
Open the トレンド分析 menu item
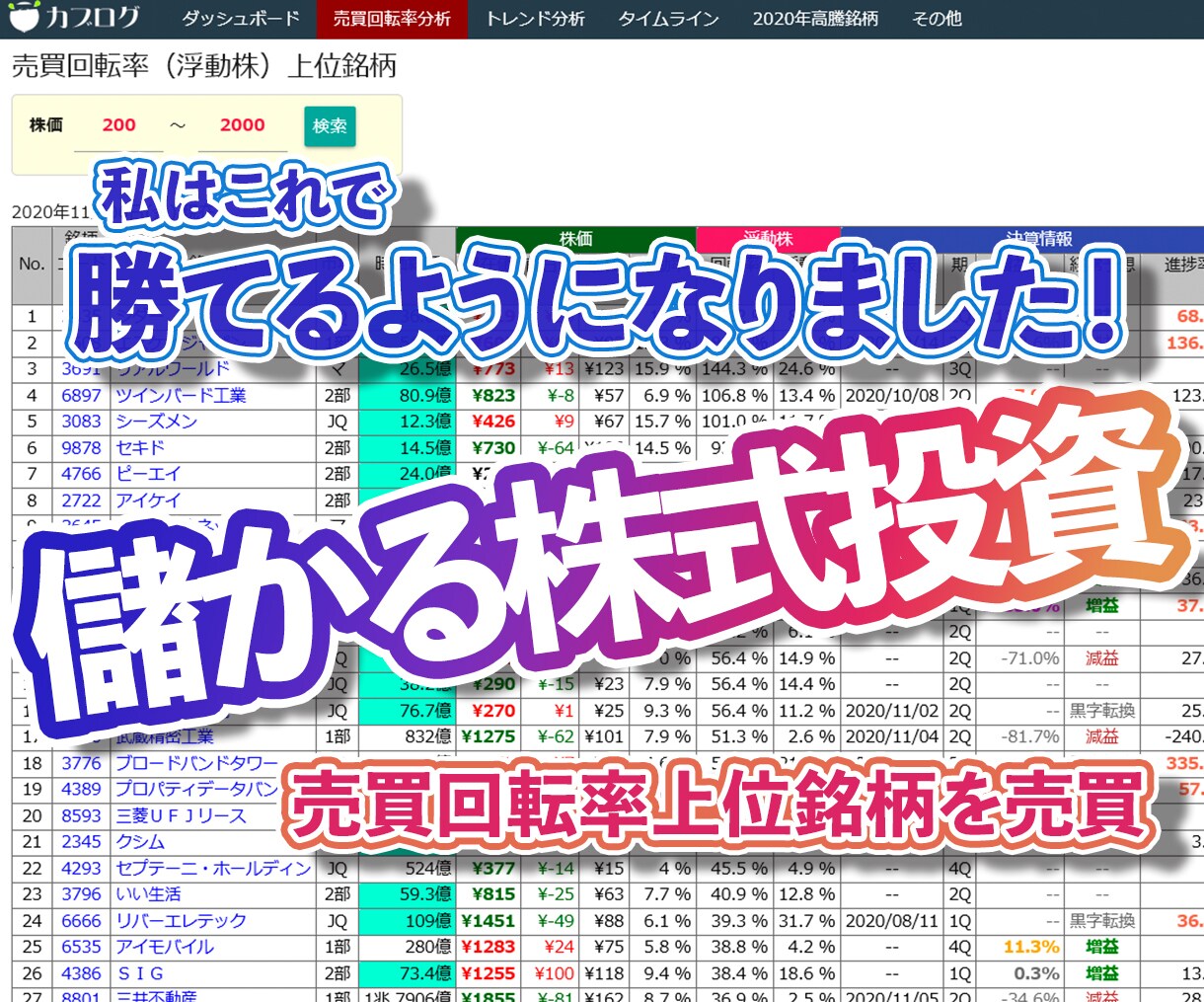(x=535, y=19)
